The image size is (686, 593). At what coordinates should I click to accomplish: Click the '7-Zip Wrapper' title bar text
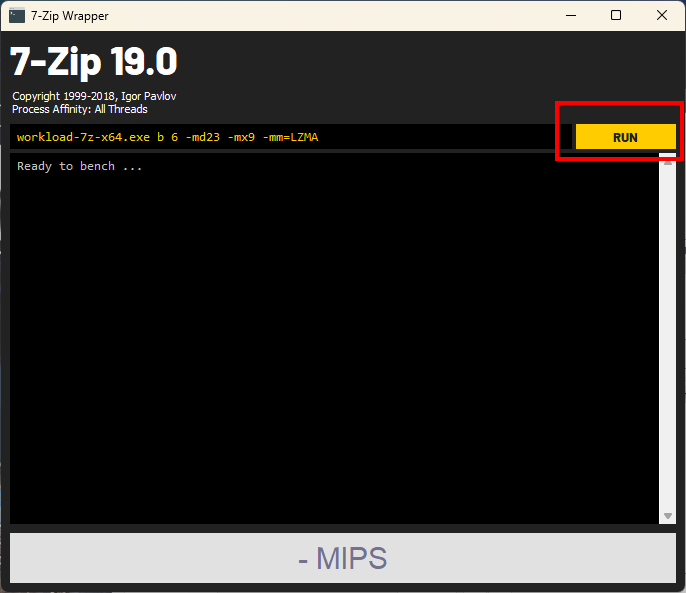click(70, 16)
